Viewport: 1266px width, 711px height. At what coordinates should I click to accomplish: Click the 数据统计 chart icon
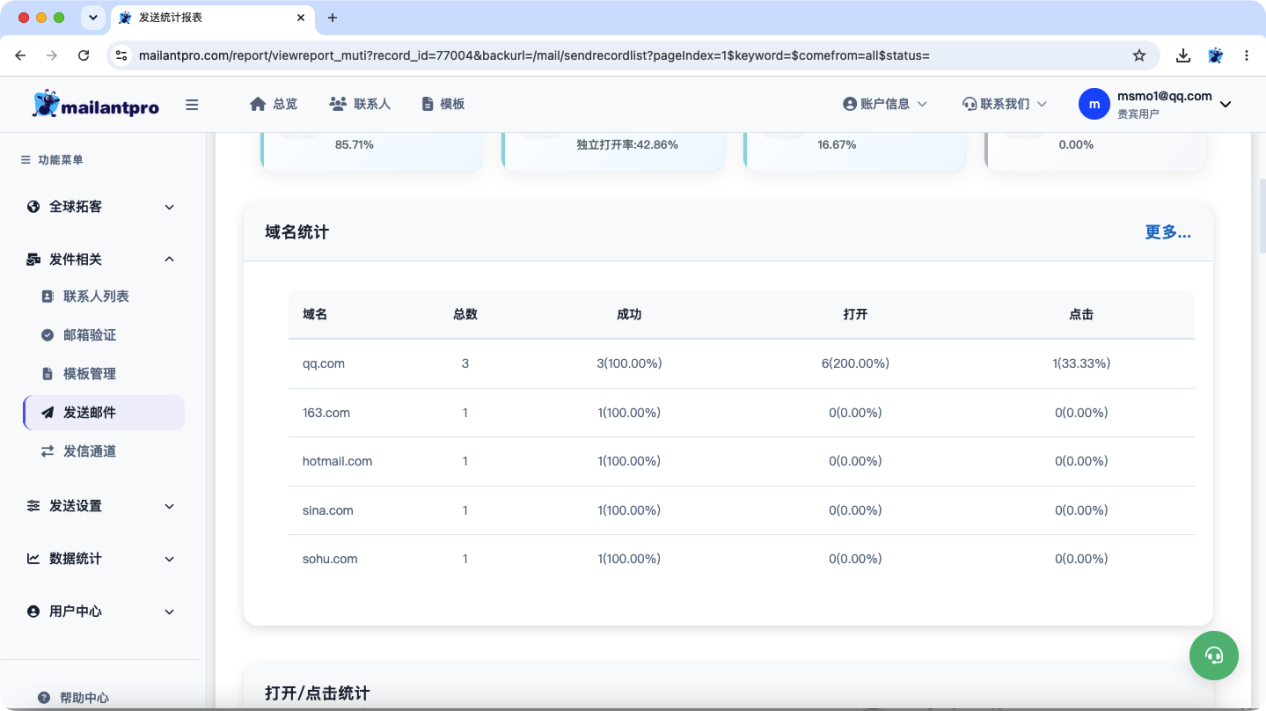33,559
